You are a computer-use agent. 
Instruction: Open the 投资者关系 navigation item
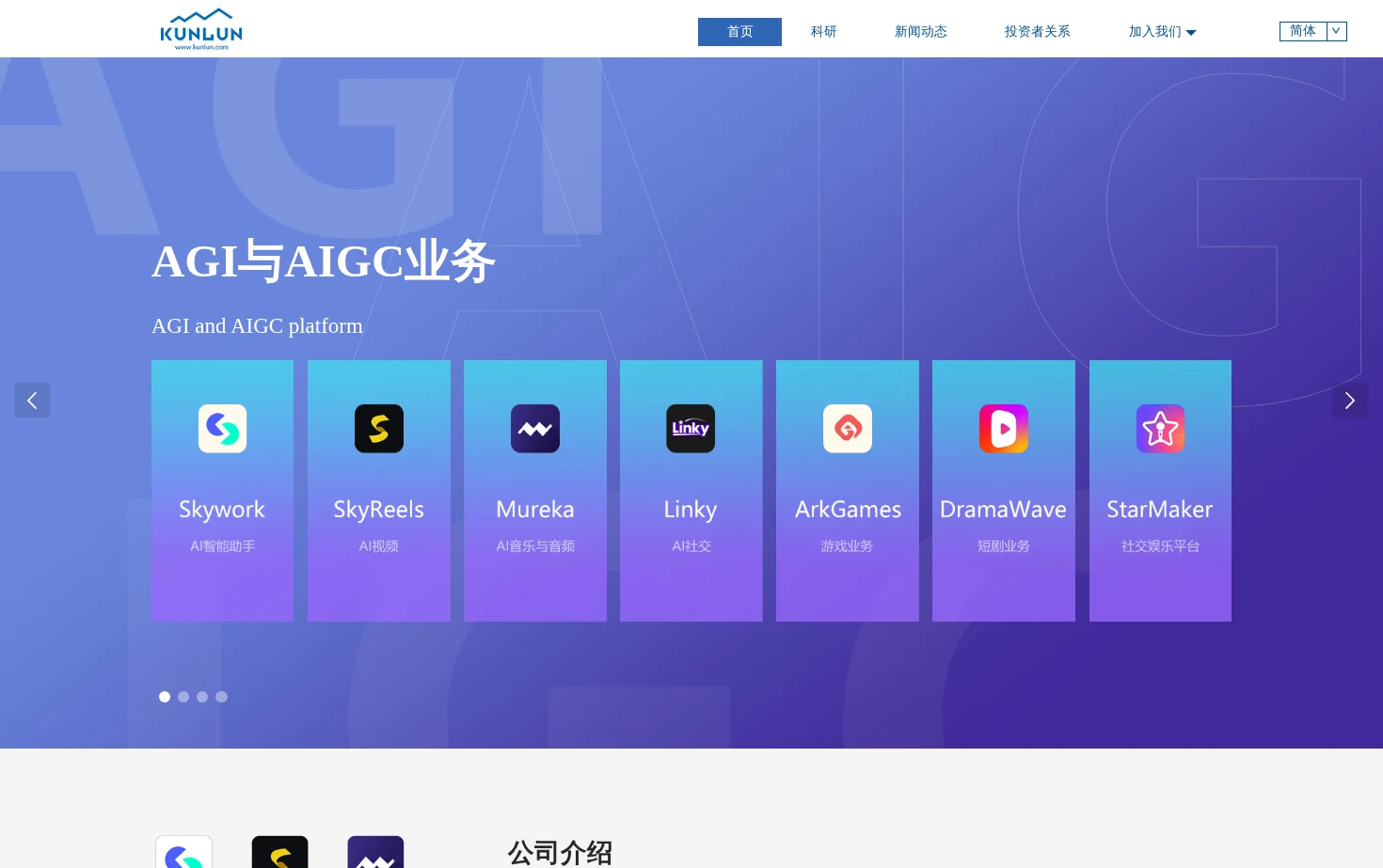1038,32
